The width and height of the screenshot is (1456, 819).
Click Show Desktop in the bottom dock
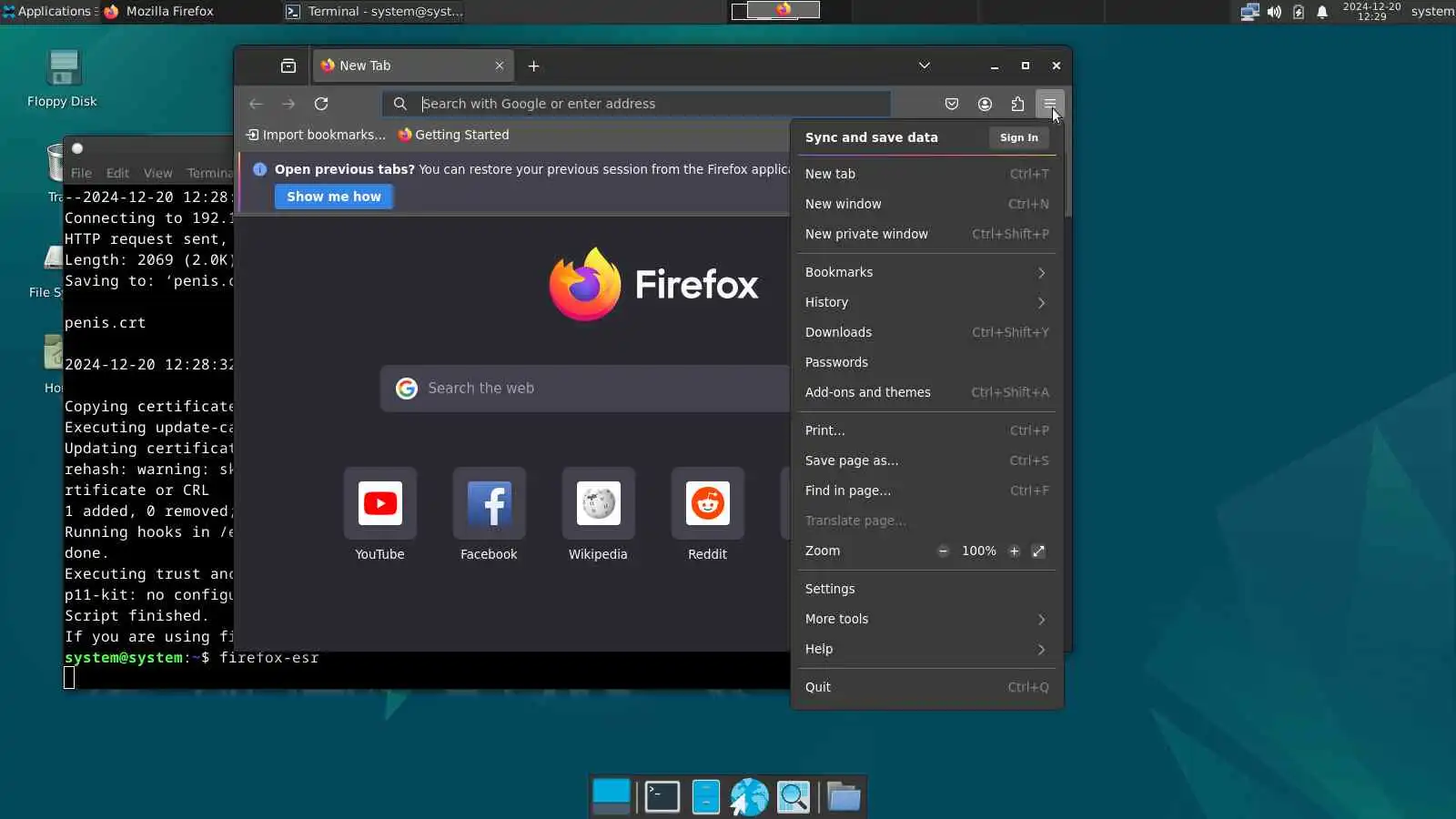[x=612, y=796]
